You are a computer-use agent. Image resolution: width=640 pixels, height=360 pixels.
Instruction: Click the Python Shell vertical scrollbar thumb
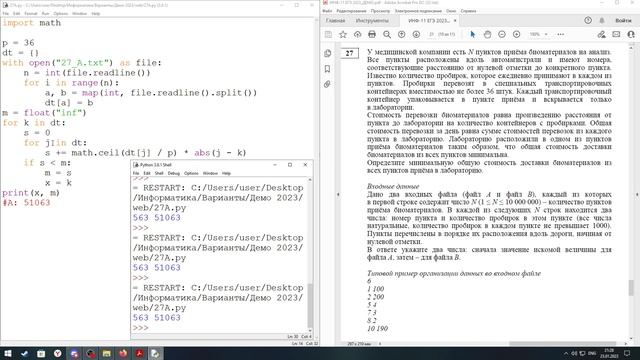coord(310,305)
